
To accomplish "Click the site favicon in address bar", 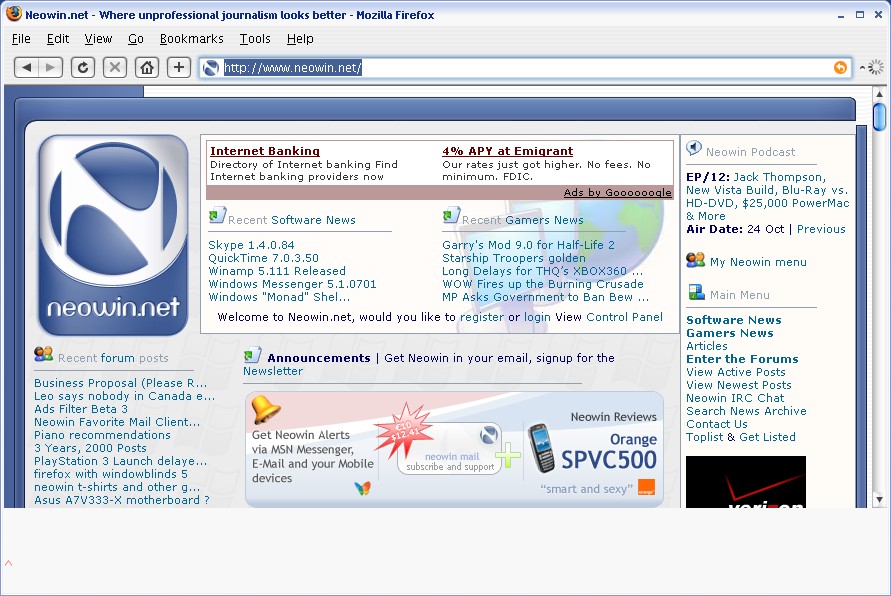I will (211, 68).
